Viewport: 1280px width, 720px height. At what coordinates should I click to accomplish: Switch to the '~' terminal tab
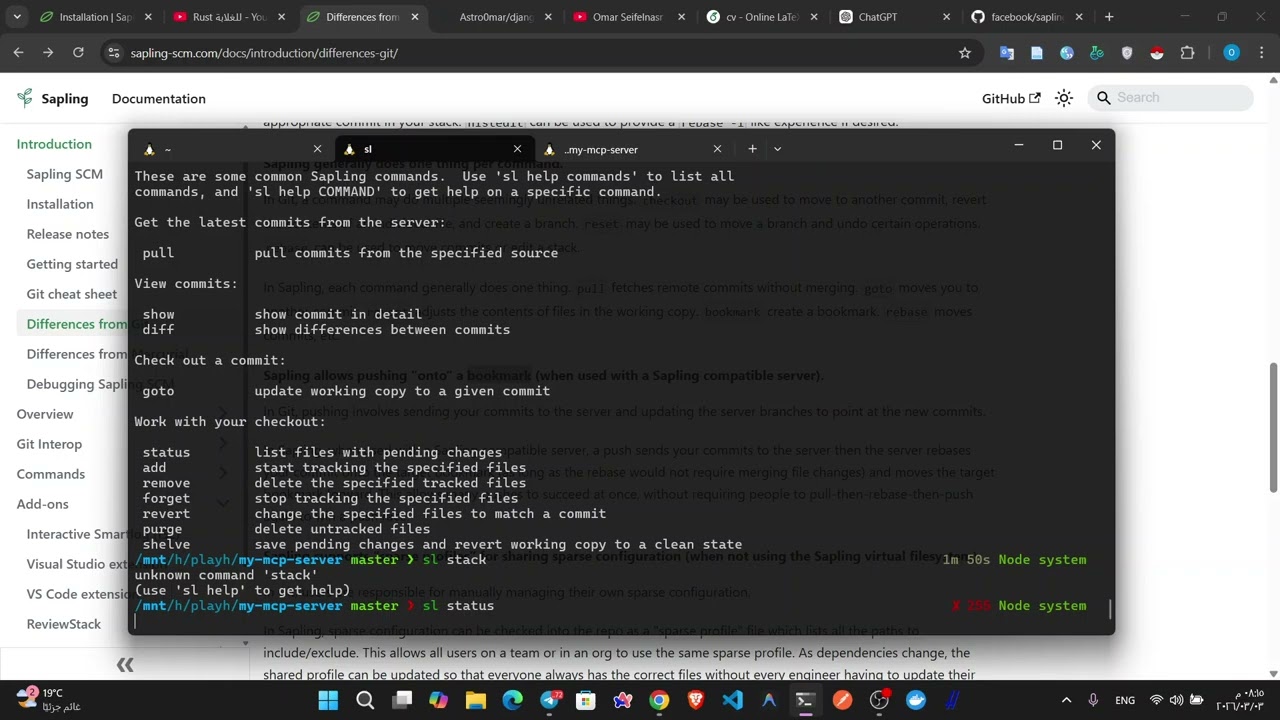point(231,149)
